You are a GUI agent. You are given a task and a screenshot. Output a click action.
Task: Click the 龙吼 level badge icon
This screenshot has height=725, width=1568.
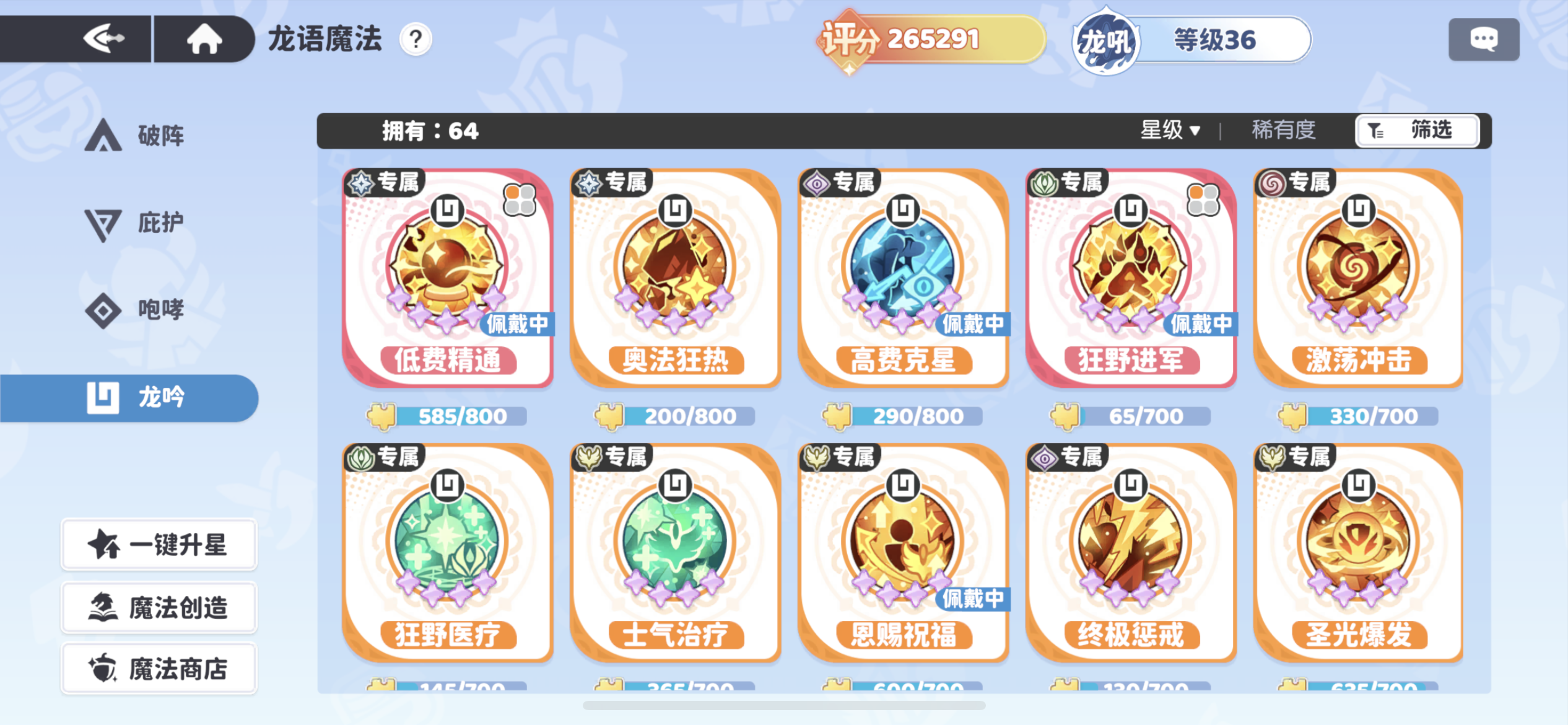[x=1105, y=42]
